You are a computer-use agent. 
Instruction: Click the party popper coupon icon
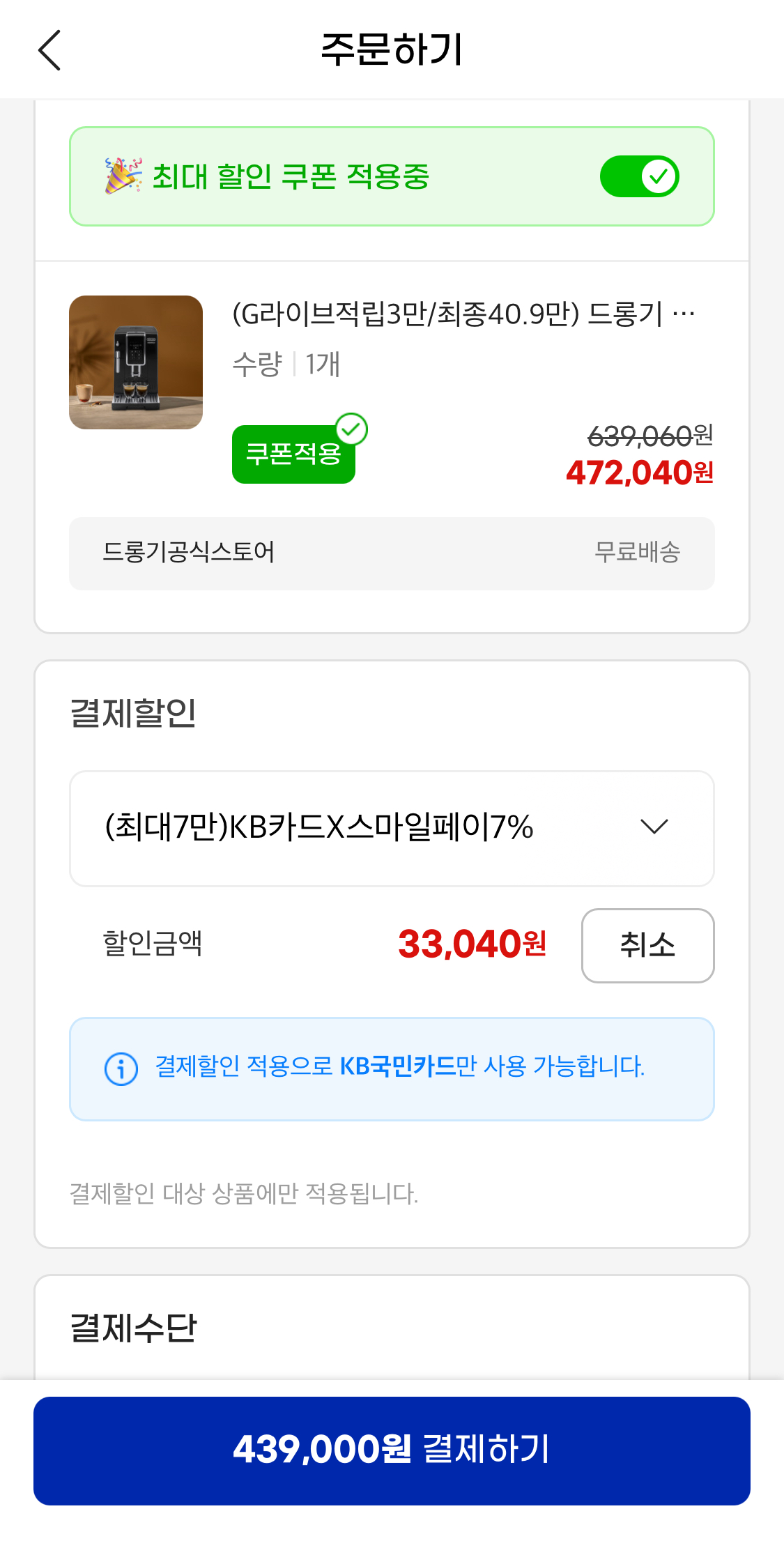pyautogui.click(x=123, y=176)
